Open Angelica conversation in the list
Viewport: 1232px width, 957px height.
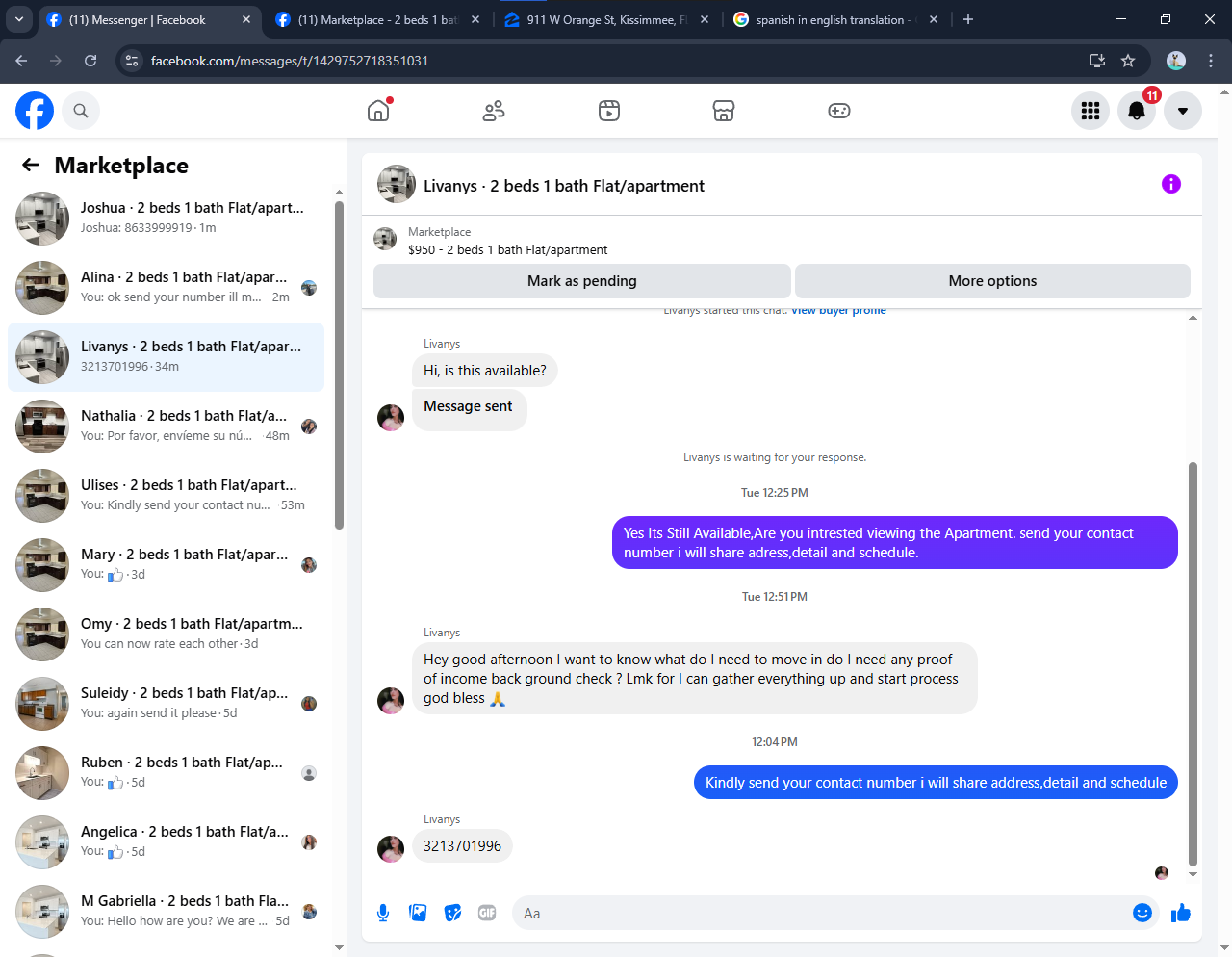(x=166, y=842)
